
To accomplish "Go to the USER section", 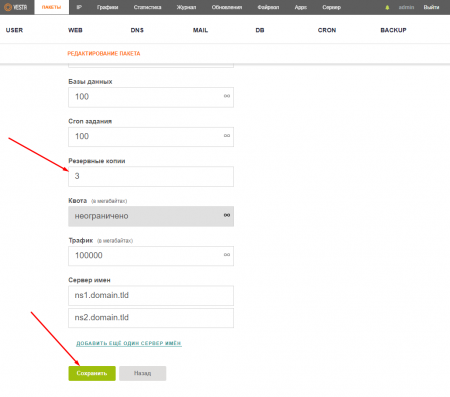I will tap(14, 30).
